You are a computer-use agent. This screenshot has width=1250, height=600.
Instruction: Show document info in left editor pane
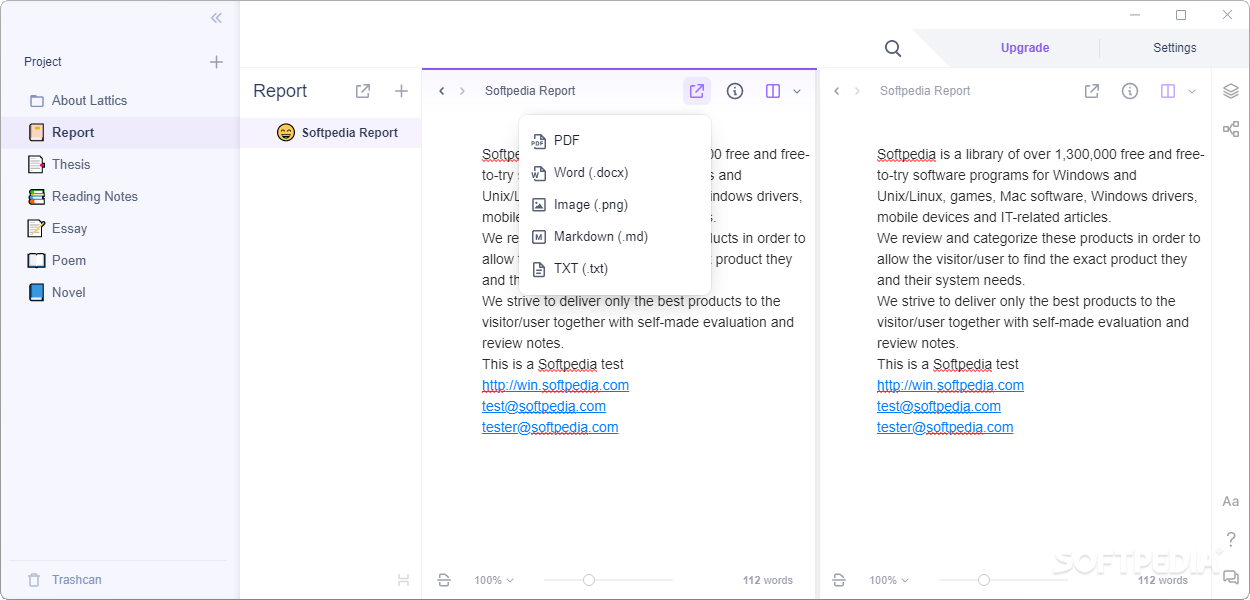(735, 91)
